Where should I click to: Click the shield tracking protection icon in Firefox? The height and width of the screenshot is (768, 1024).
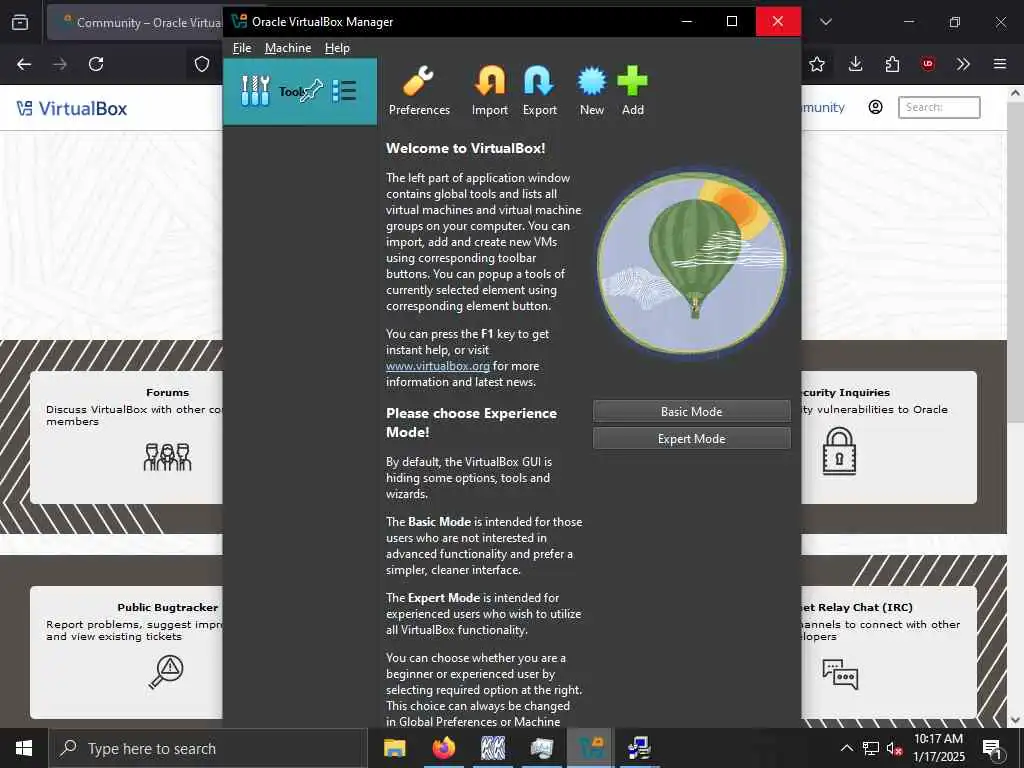pyautogui.click(x=202, y=64)
